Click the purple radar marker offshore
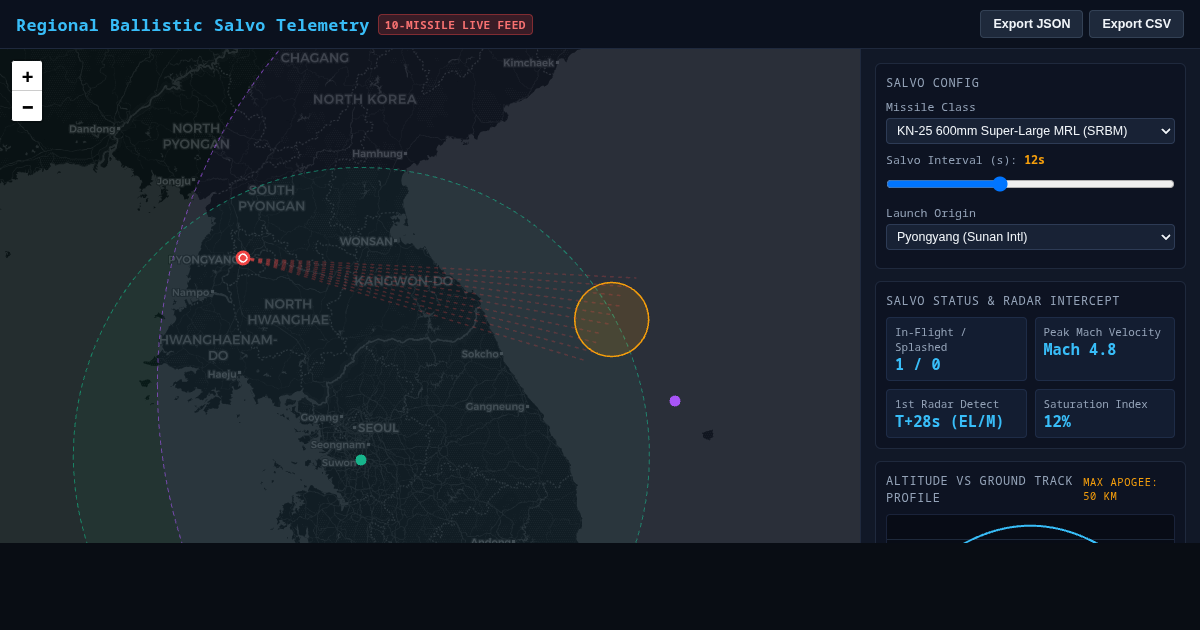 [x=675, y=401]
